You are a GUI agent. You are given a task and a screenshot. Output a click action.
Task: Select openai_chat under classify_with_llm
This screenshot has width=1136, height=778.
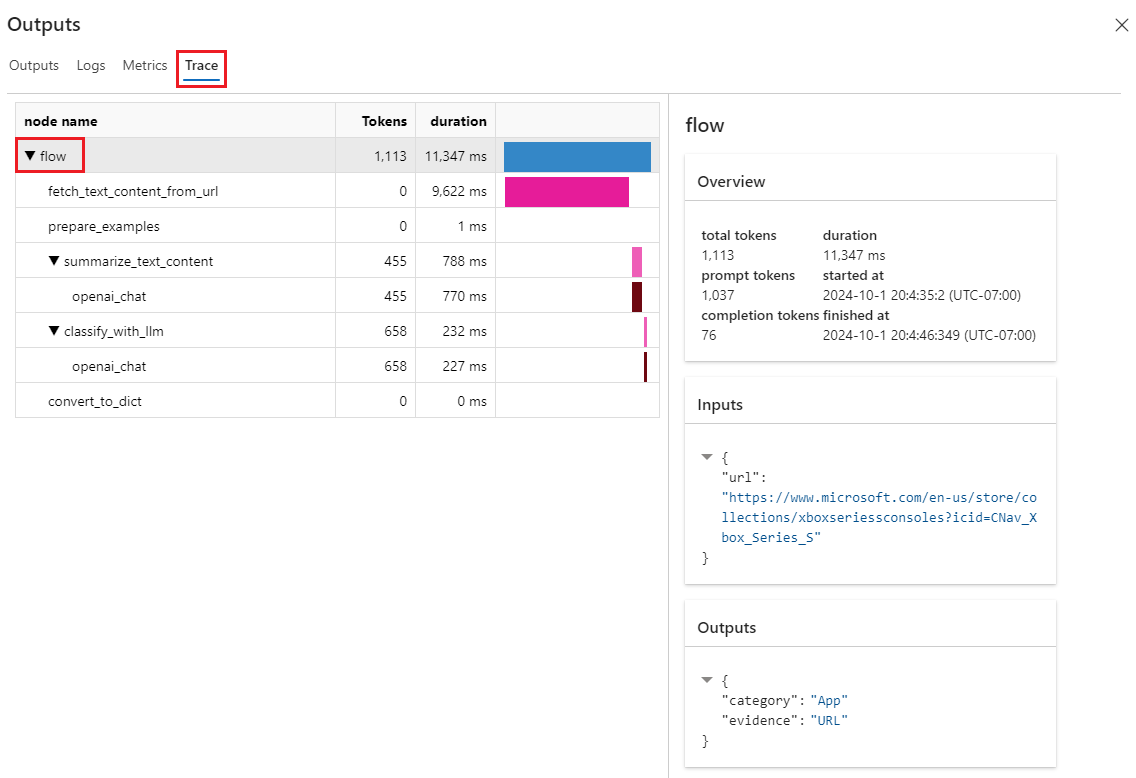[109, 366]
